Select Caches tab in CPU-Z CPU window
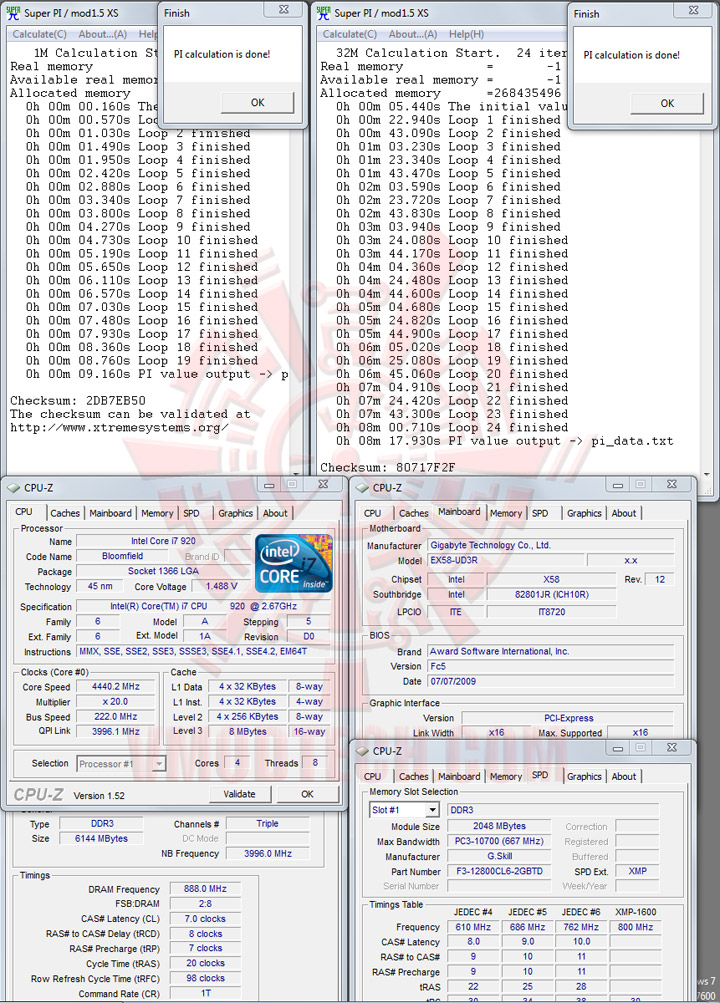The width and height of the screenshot is (720, 1003). coord(65,513)
